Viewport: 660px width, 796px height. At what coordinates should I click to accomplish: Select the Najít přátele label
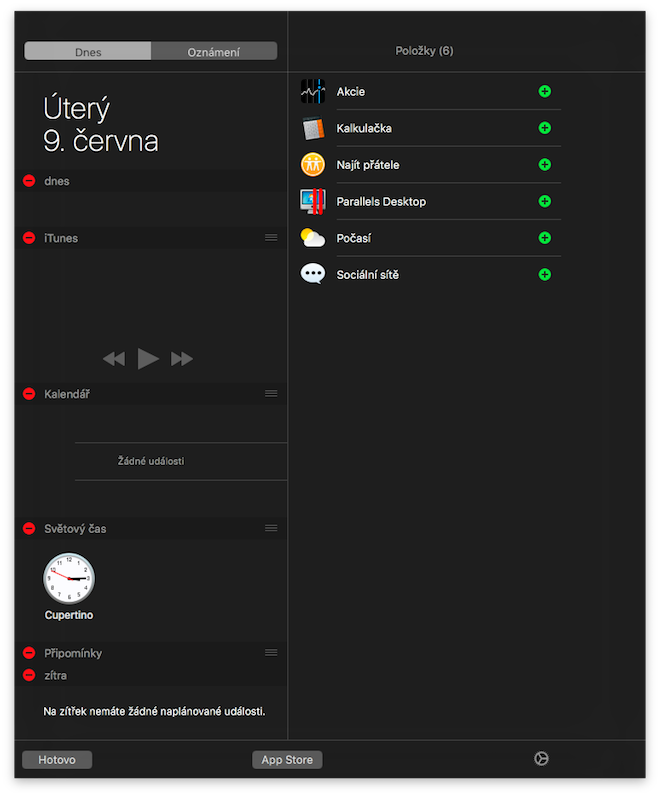(x=368, y=165)
